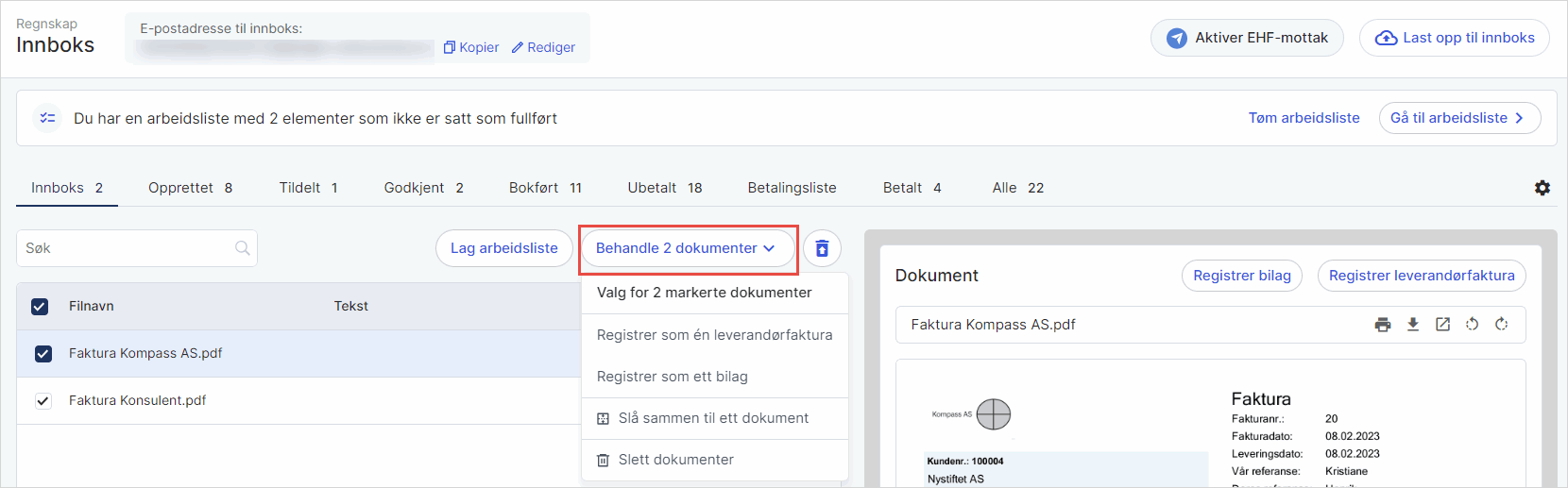Choose Slett dokumenter from the dropdown

tap(675, 460)
